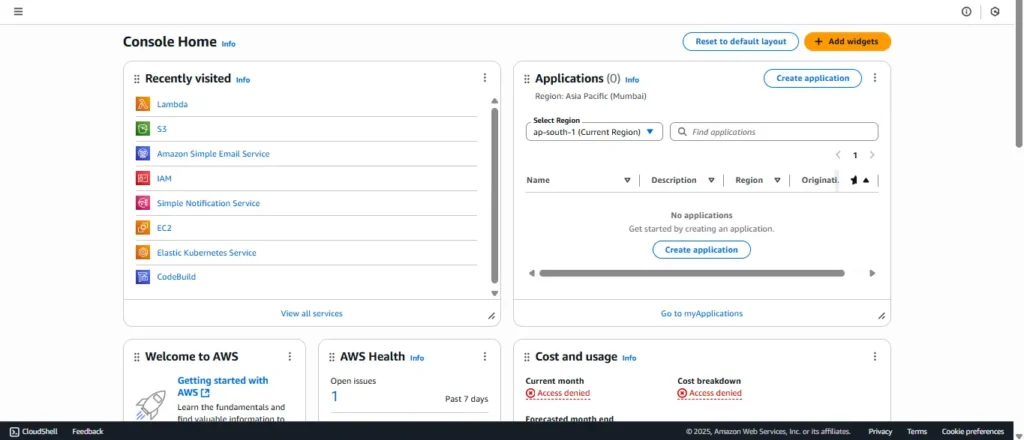The height and width of the screenshot is (440, 1024).
Task: Click into the Find applications search field
Action: [774, 132]
